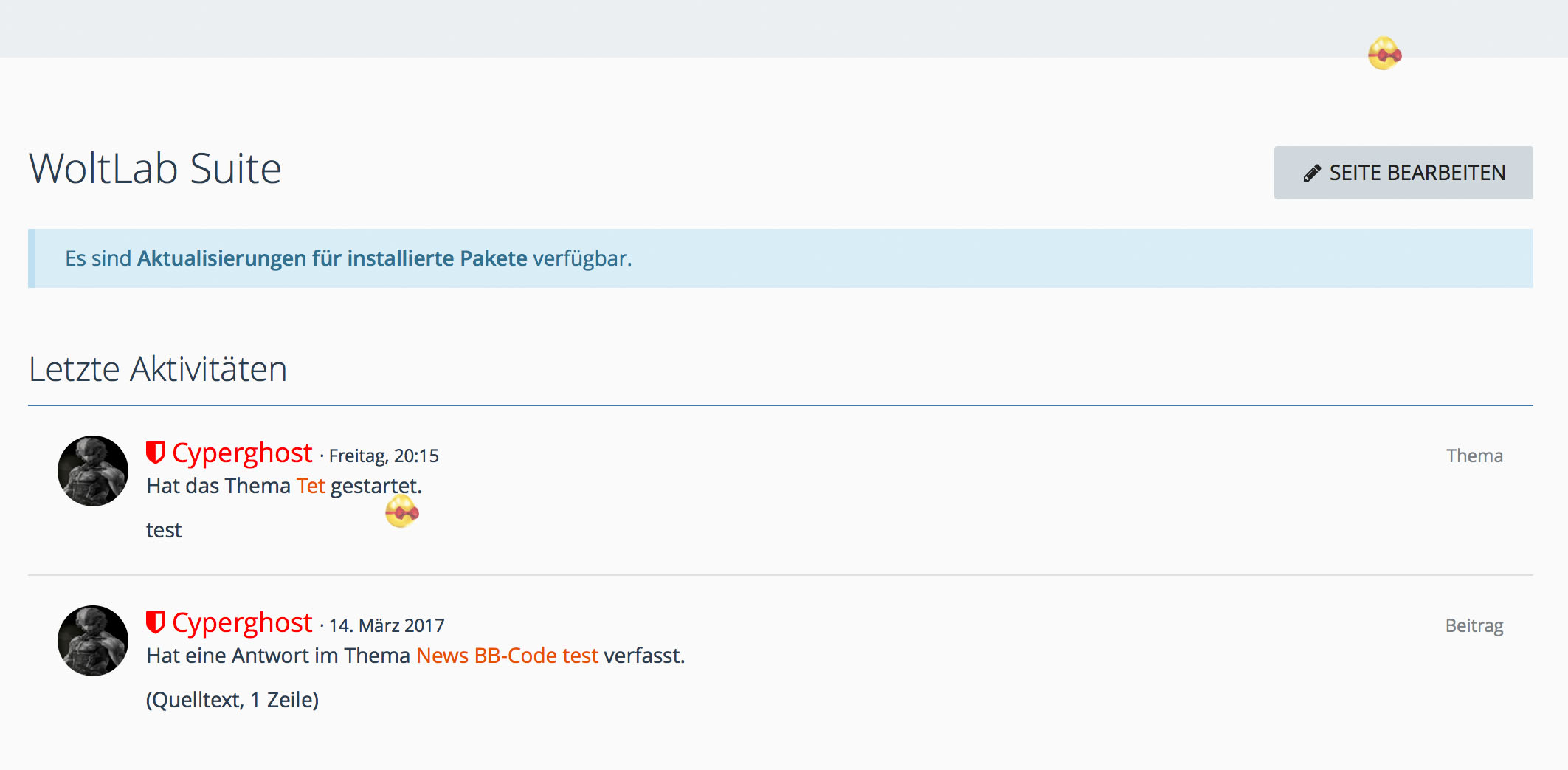Open the avatar in the Freitag 20:15 entry

(x=93, y=471)
